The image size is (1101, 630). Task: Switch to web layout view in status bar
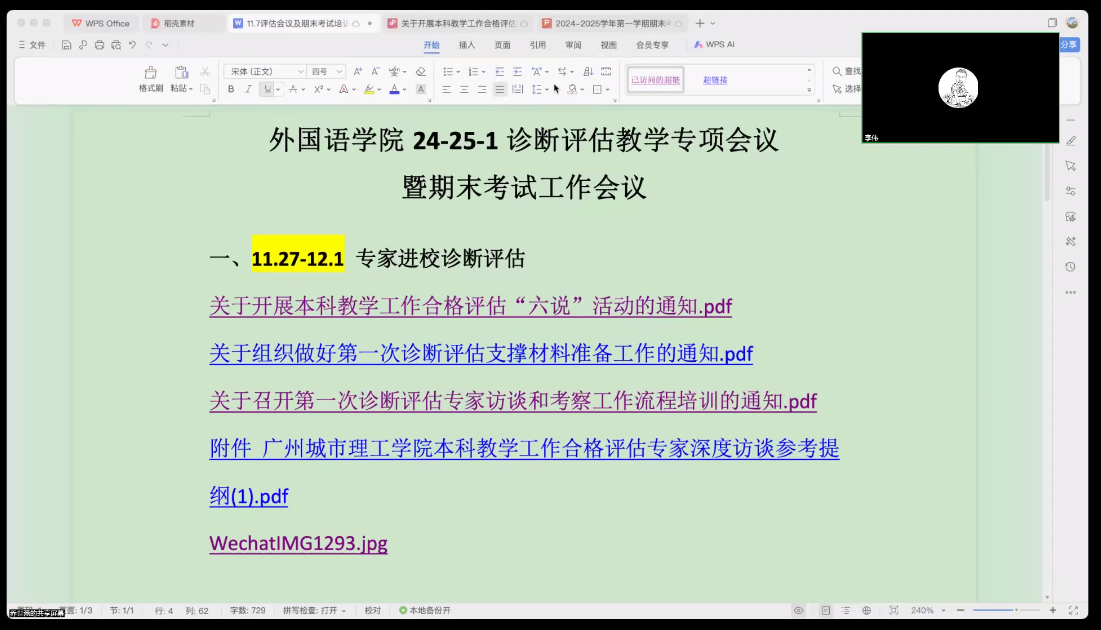pyautogui.click(x=866, y=610)
